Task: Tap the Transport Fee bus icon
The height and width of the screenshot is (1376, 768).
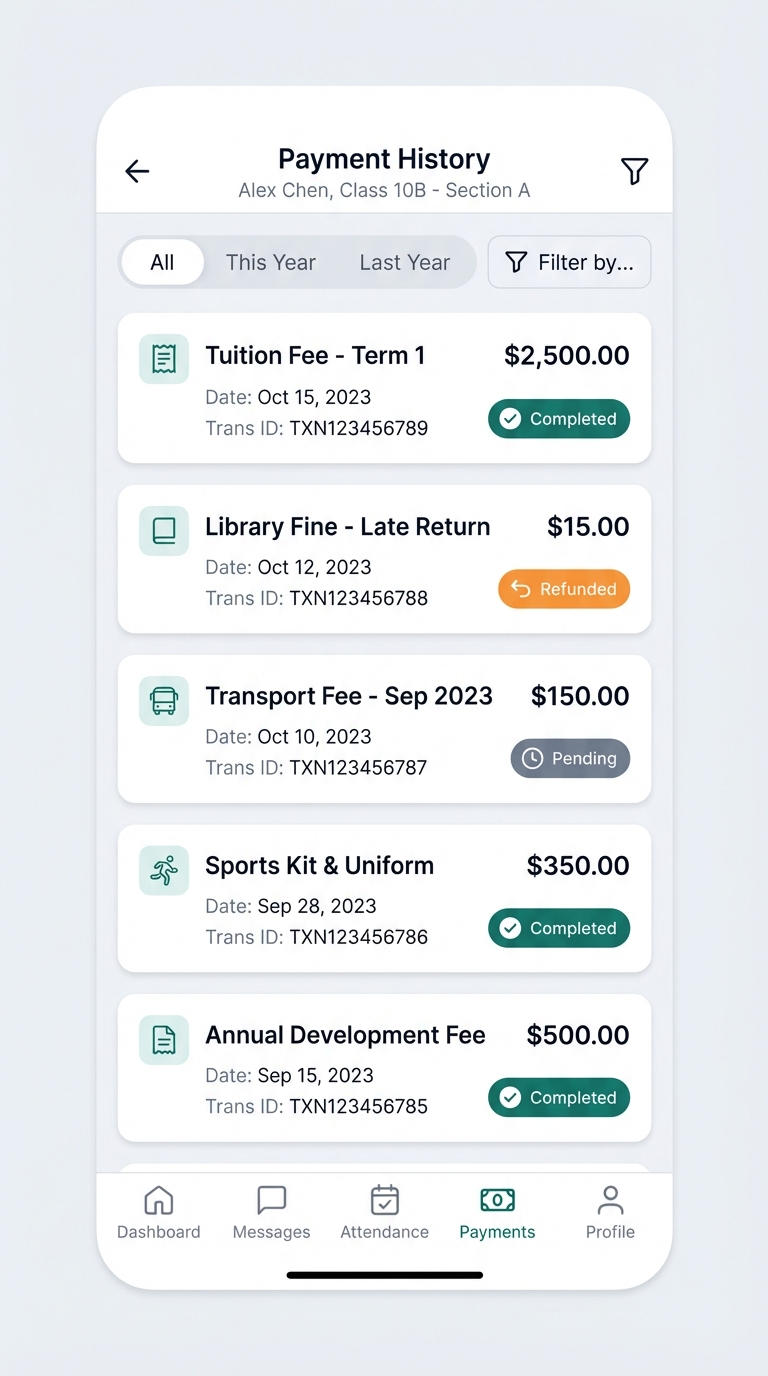Action: 164,700
